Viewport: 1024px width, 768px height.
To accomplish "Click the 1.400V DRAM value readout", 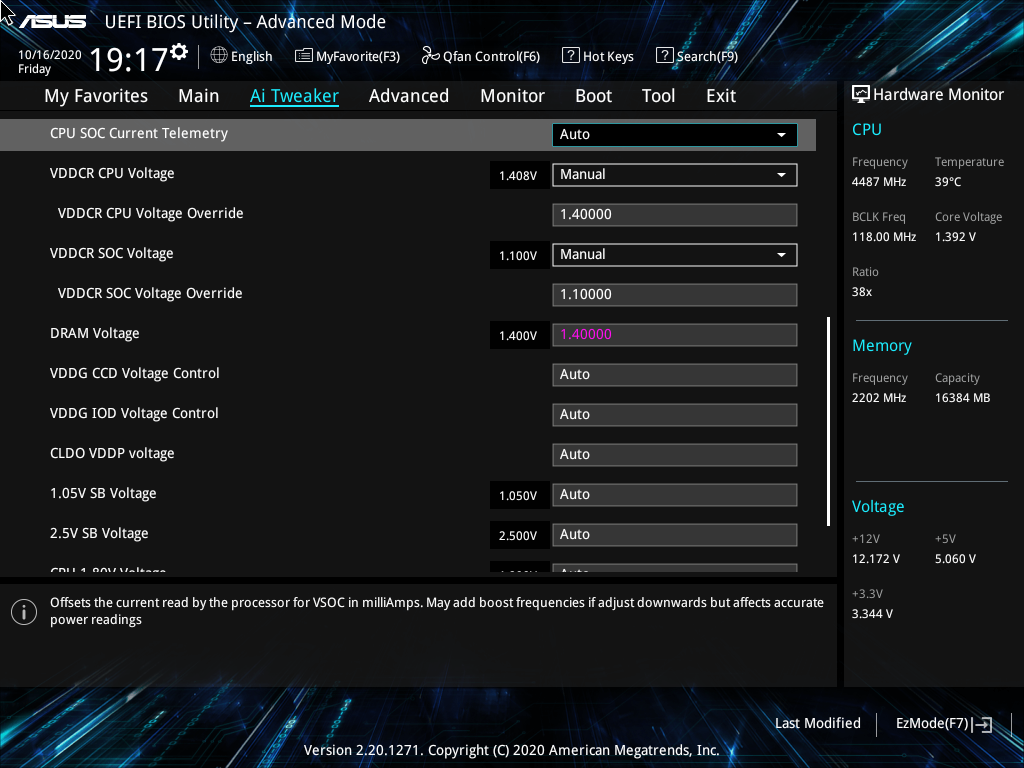I will (x=519, y=336).
